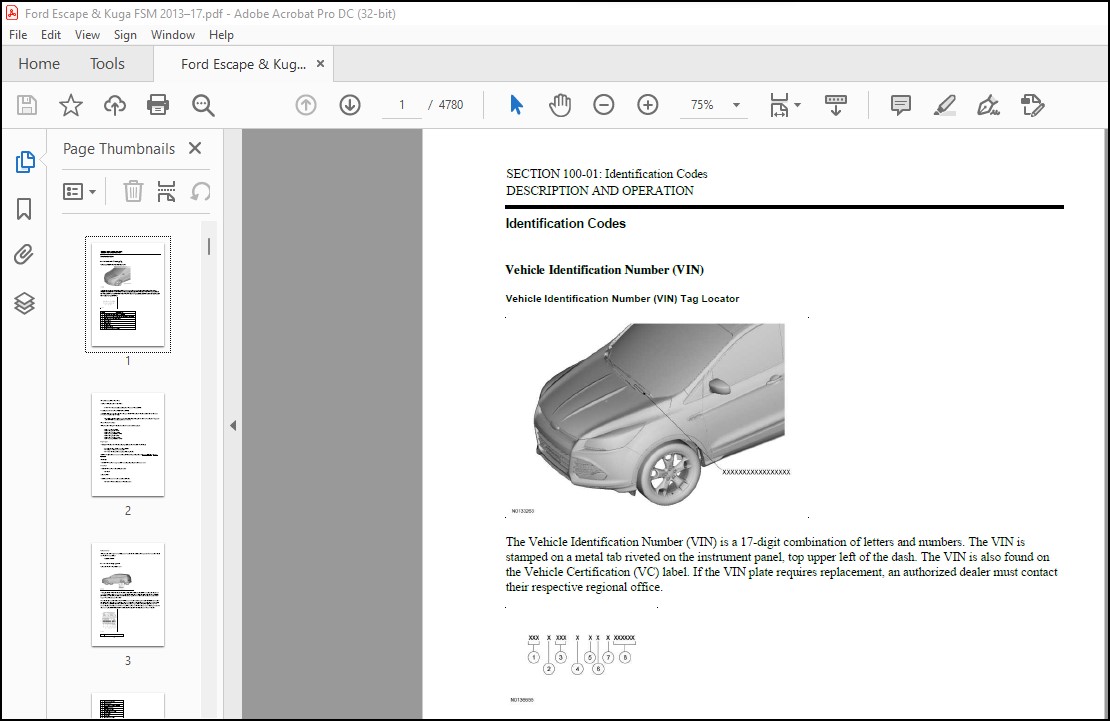Open the zoom level dropdown at 75%
This screenshot has width=1110, height=721.
[737, 104]
